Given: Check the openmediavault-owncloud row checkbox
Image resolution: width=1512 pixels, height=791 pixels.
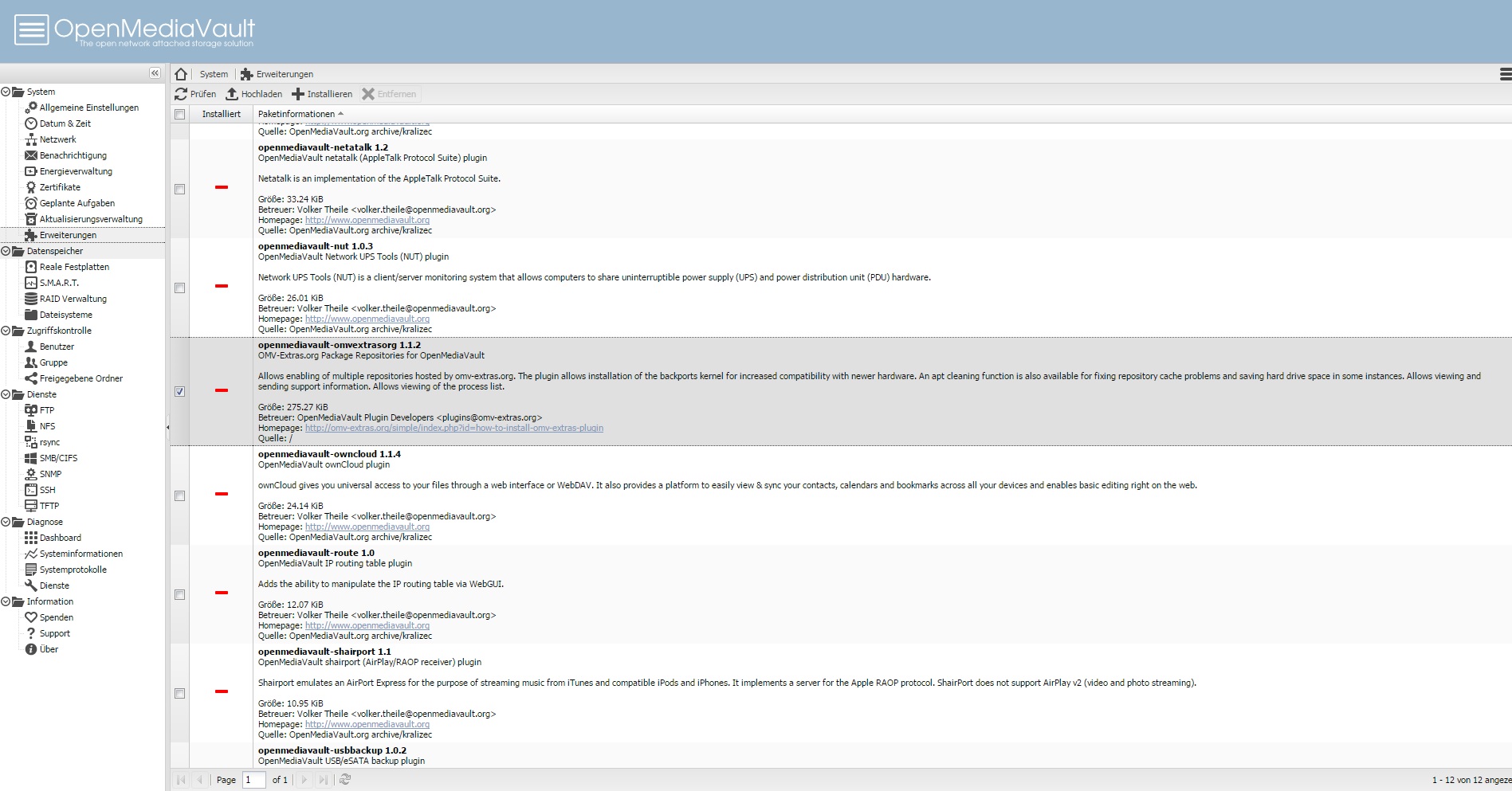Looking at the screenshot, I should pos(180,495).
